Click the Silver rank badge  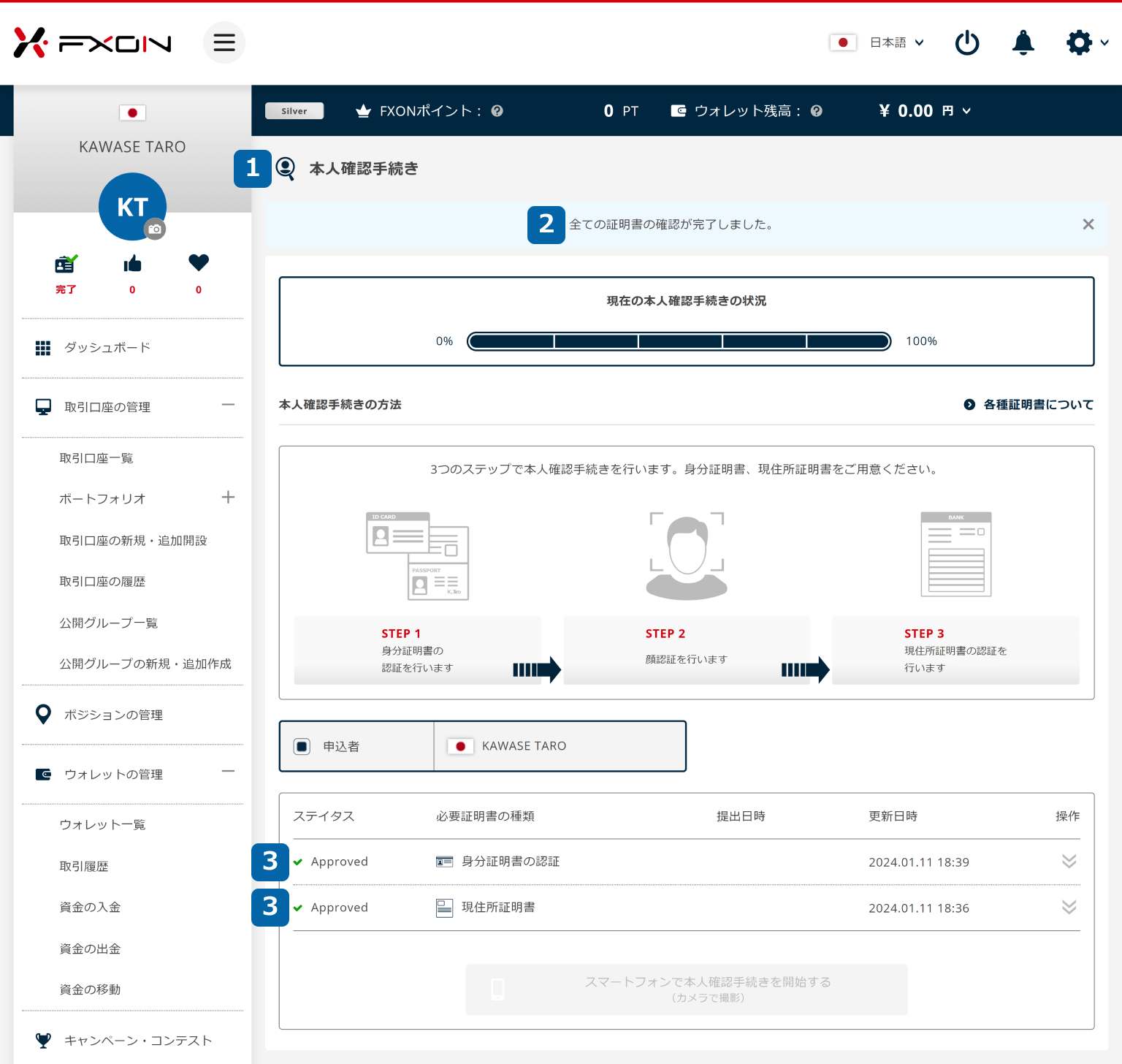(x=294, y=111)
